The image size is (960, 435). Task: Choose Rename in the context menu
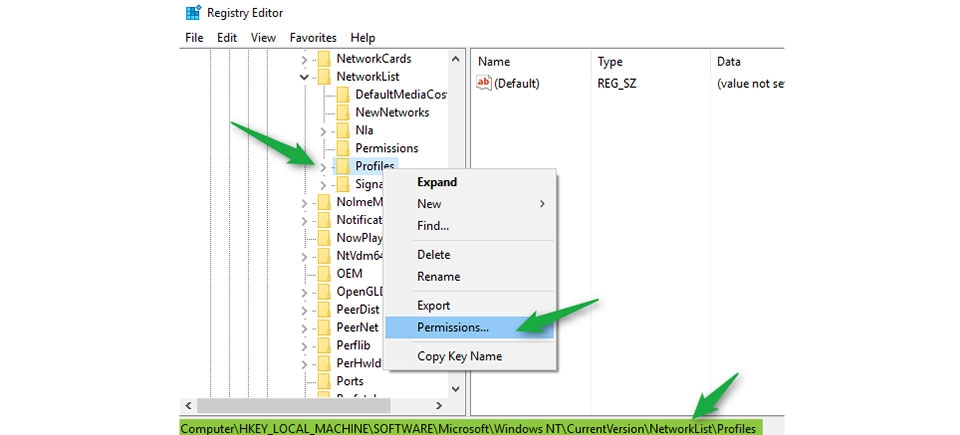pyautogui.click(x=470, y=277)
